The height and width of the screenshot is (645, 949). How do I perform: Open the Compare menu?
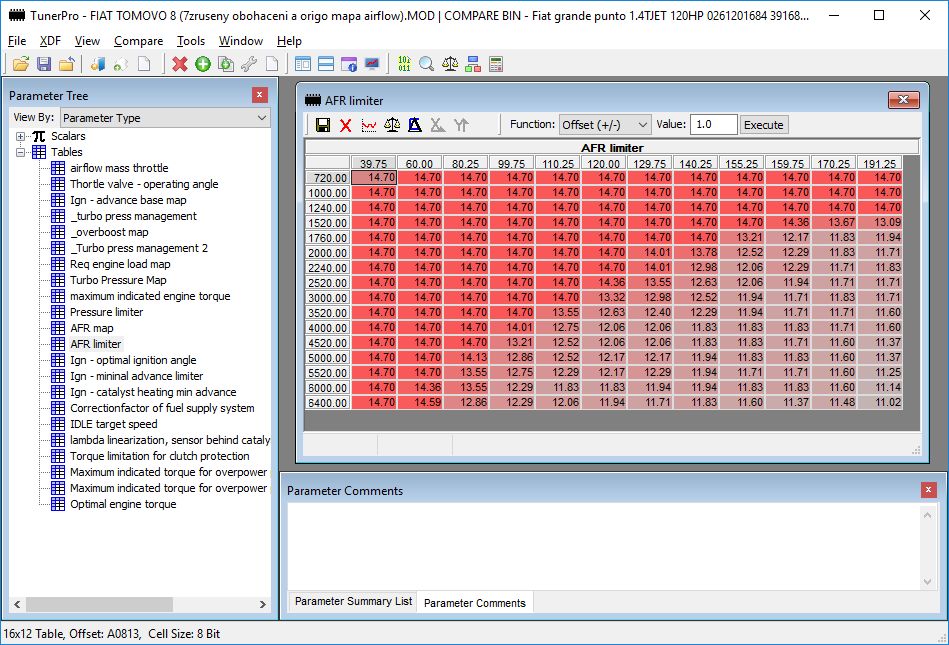138,41
